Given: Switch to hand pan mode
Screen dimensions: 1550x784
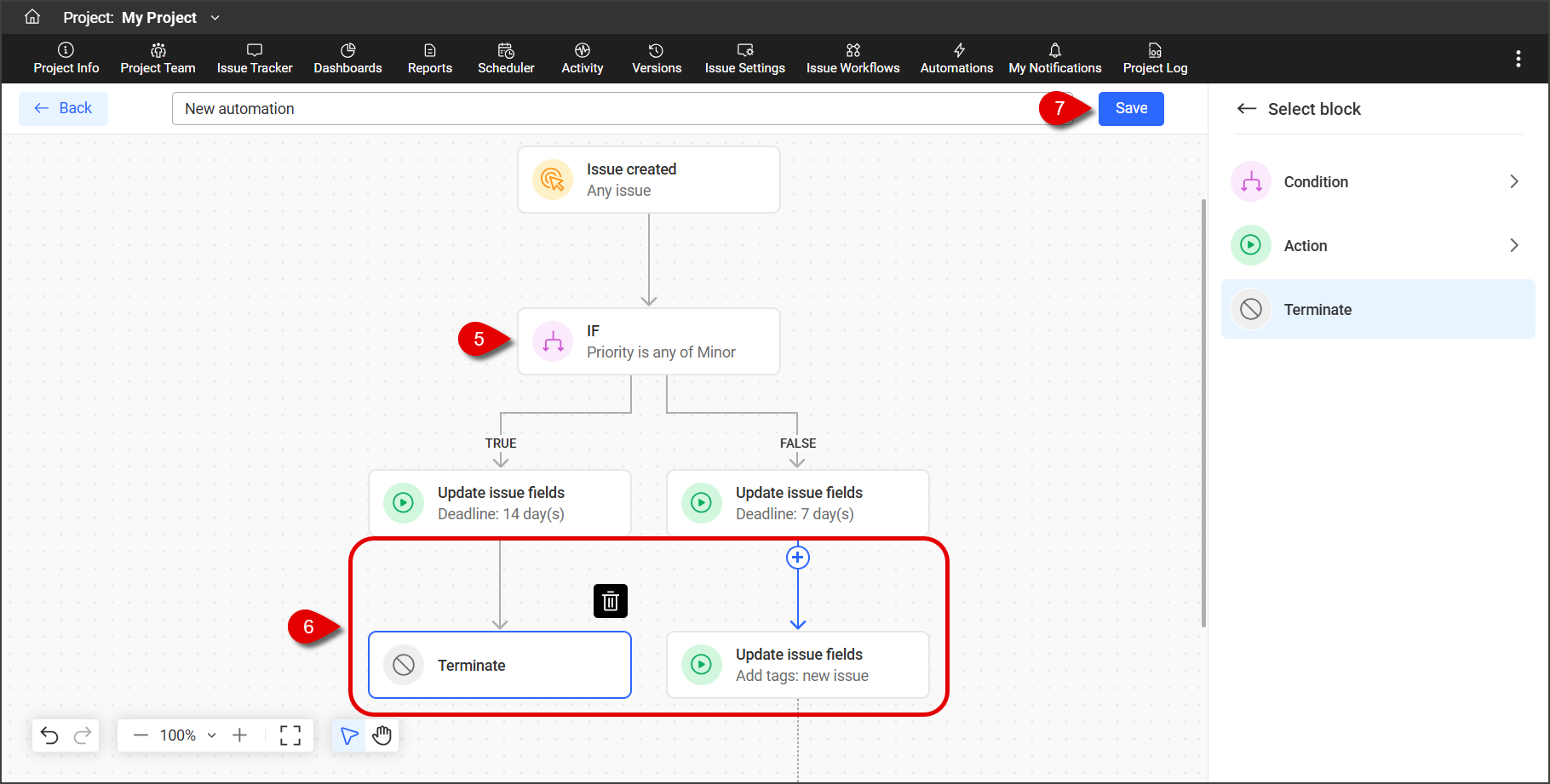Looking at the screenshot, I should point(382,735).
